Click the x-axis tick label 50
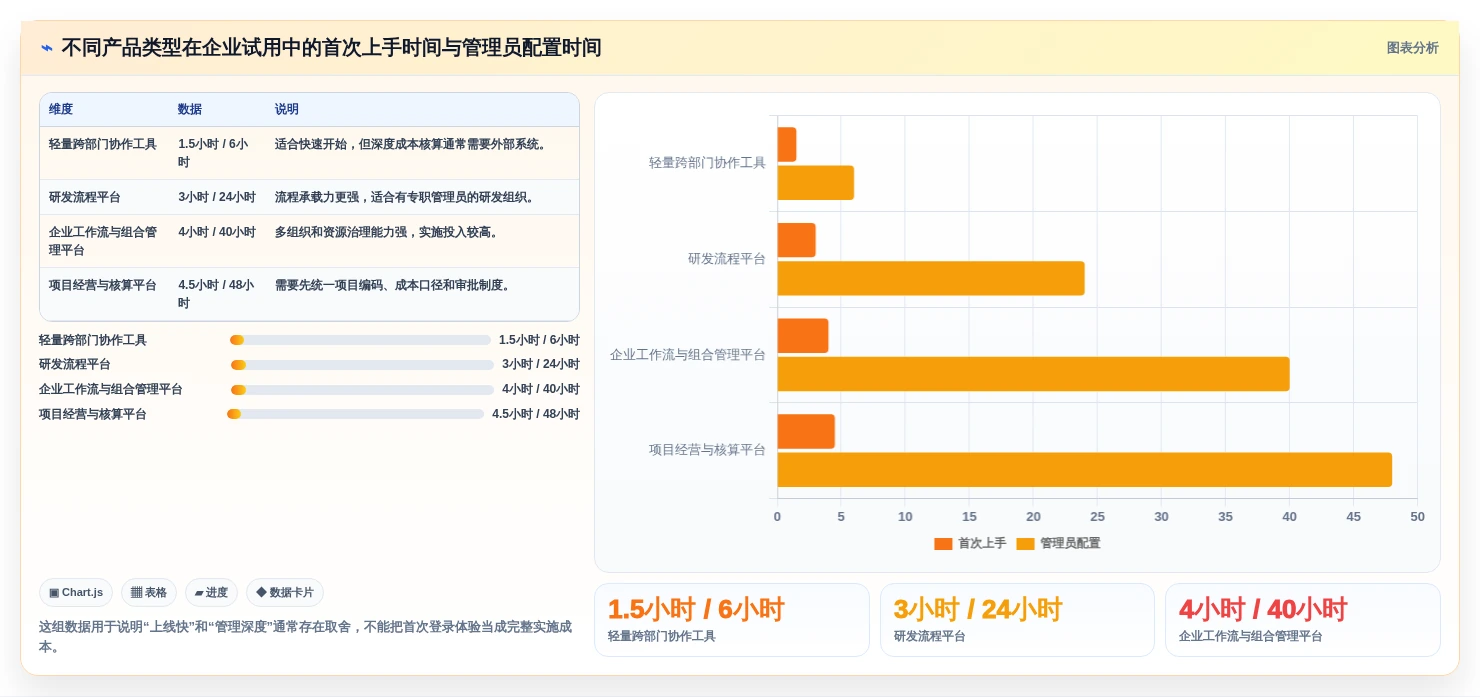The image size is (1480, 697). pyautogui.click(x=1417, y=517)
